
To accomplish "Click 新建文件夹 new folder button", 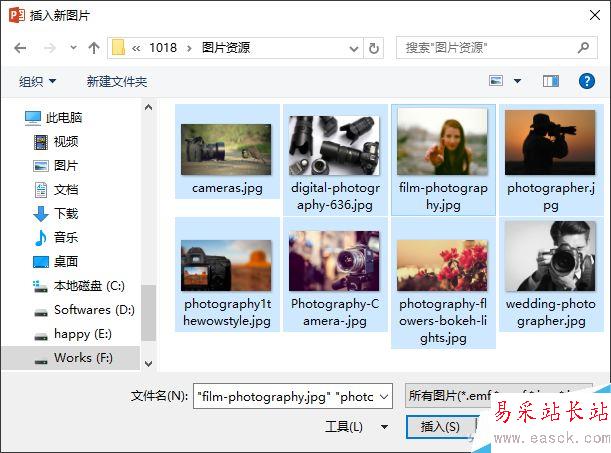I will coord(116,81).
